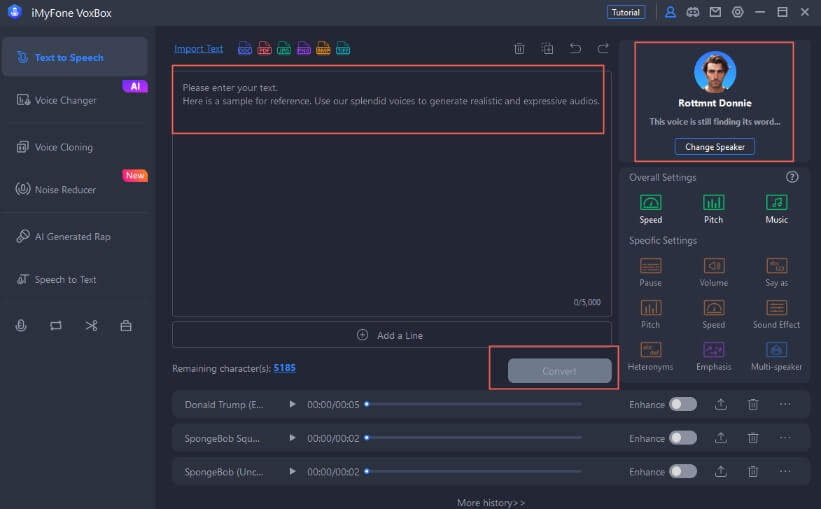Open the toolbox icon in sidebar
Screen dimensions: 821x509
(126, 326)
